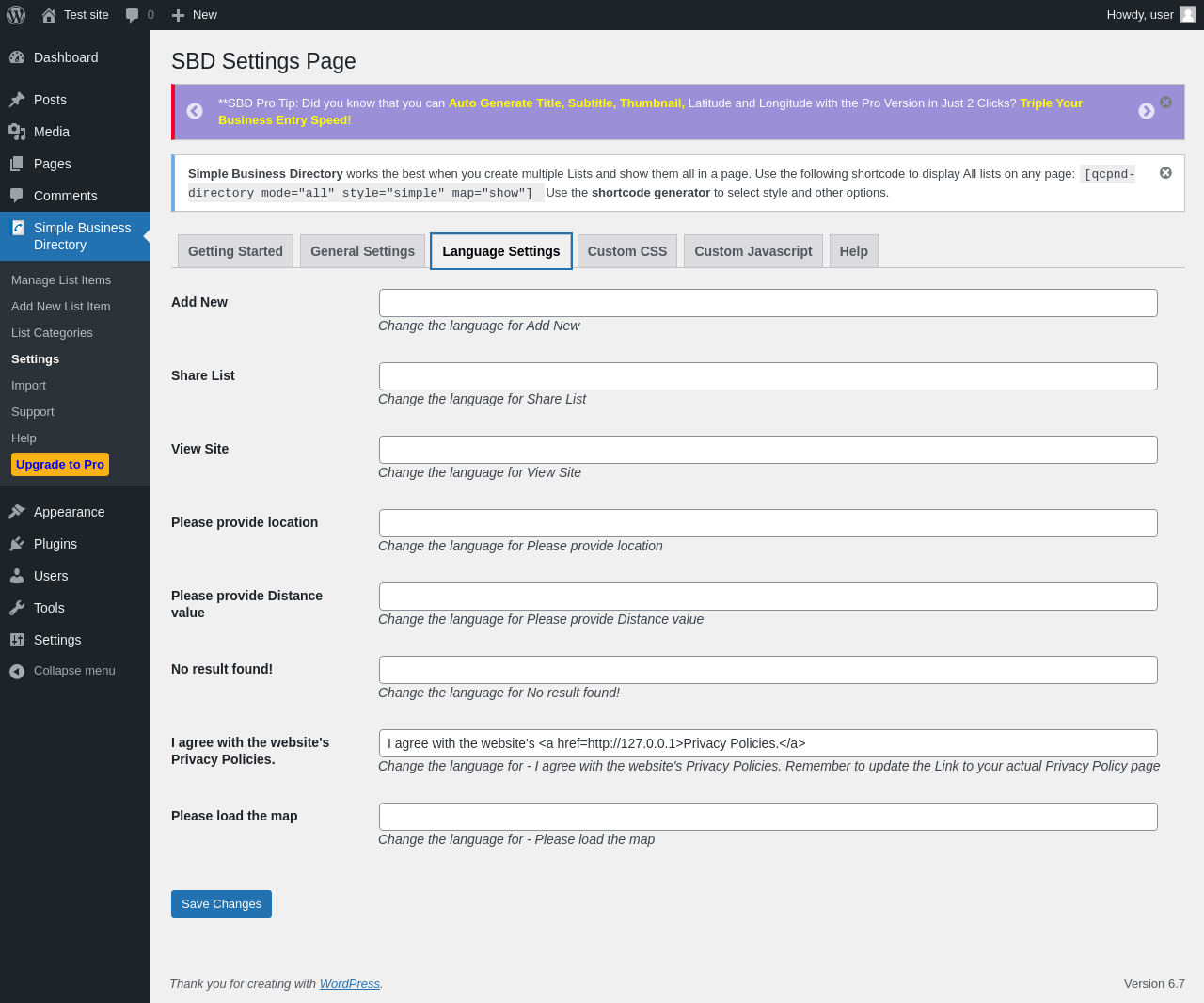
Task: Open Manage List Items submenu
Action: (61, 280)
